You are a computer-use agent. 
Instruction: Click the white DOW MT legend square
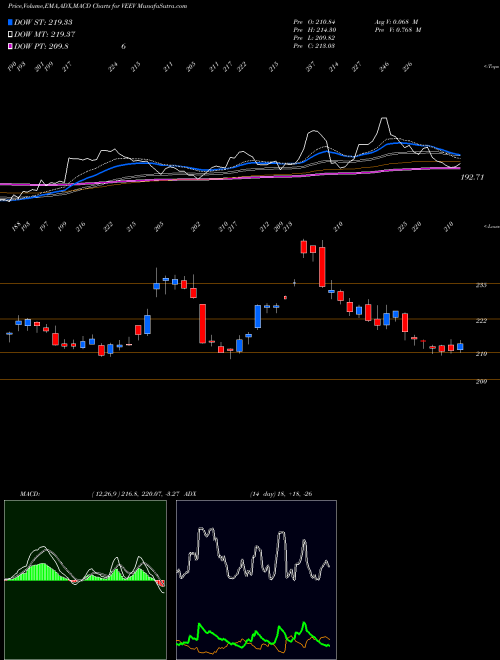click(11, 34)
